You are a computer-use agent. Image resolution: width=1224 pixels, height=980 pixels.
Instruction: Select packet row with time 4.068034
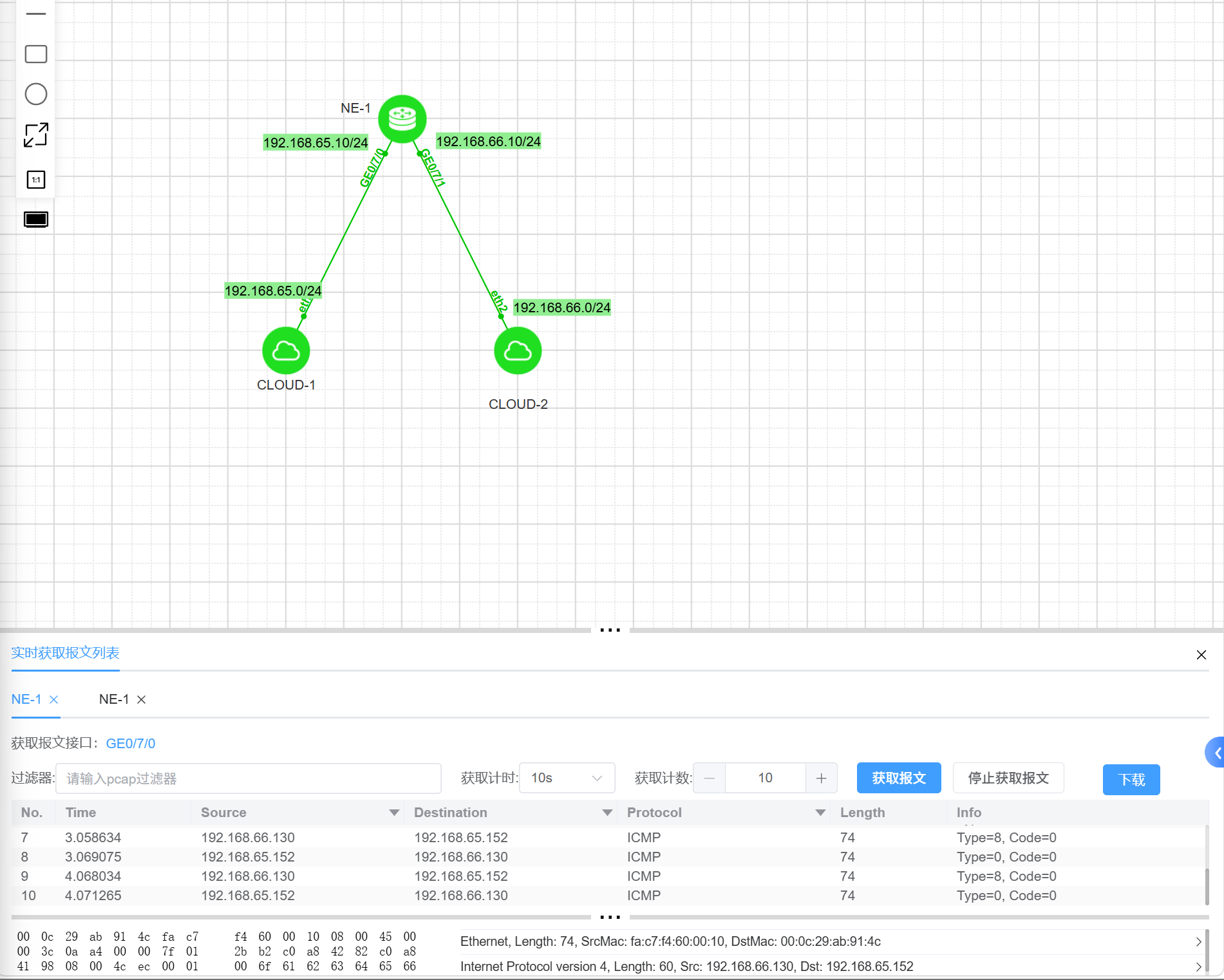[x=608, y=876]
